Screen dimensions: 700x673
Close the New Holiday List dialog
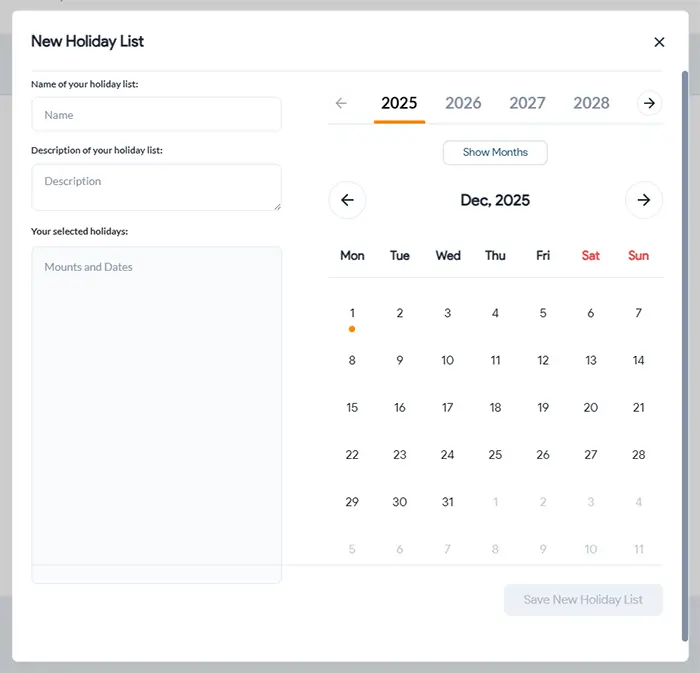pos(659,42)
